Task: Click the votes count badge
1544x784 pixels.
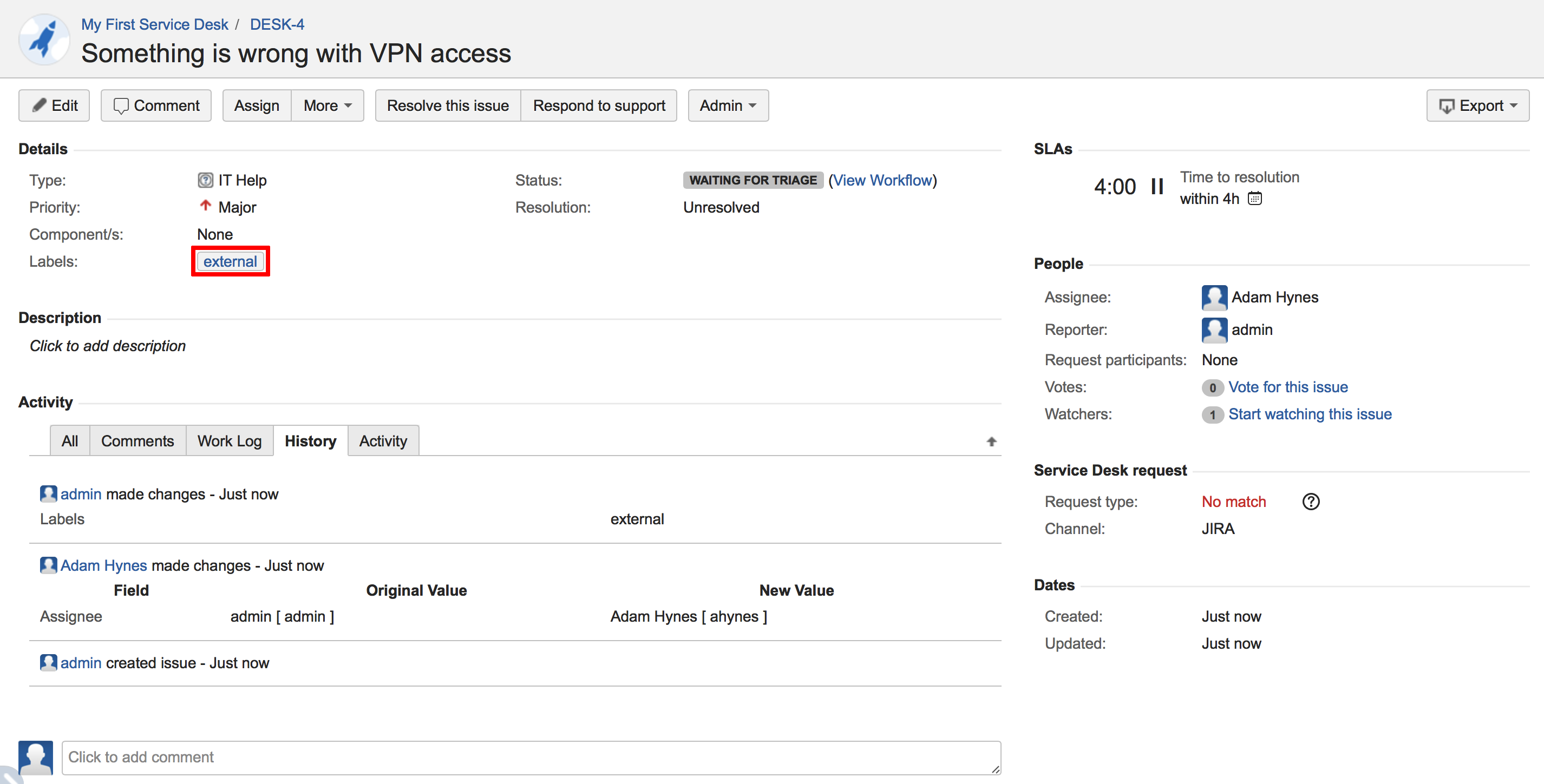Action: pos(1213,387)
